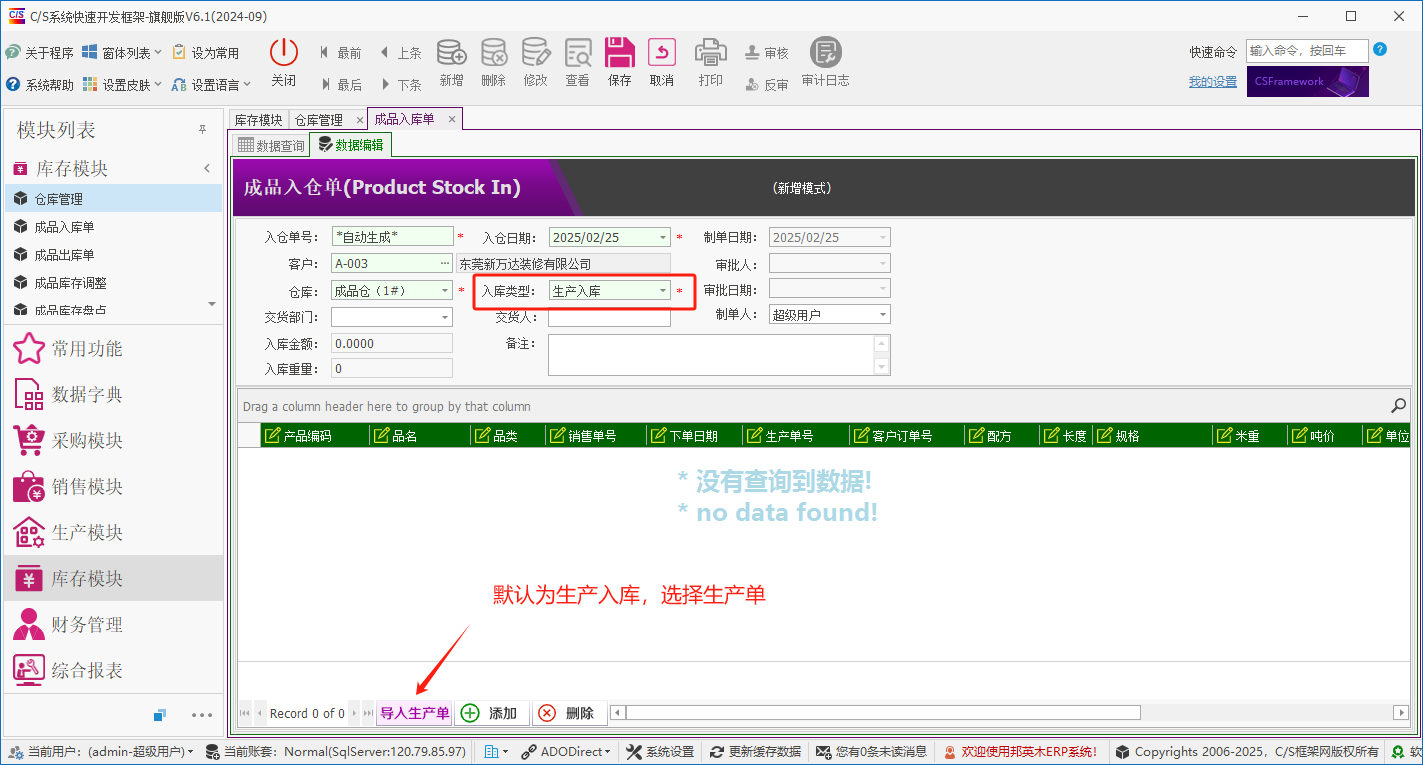Pin the 模块列表 panel
The image size is (1423, 765).
coord(202,130)
